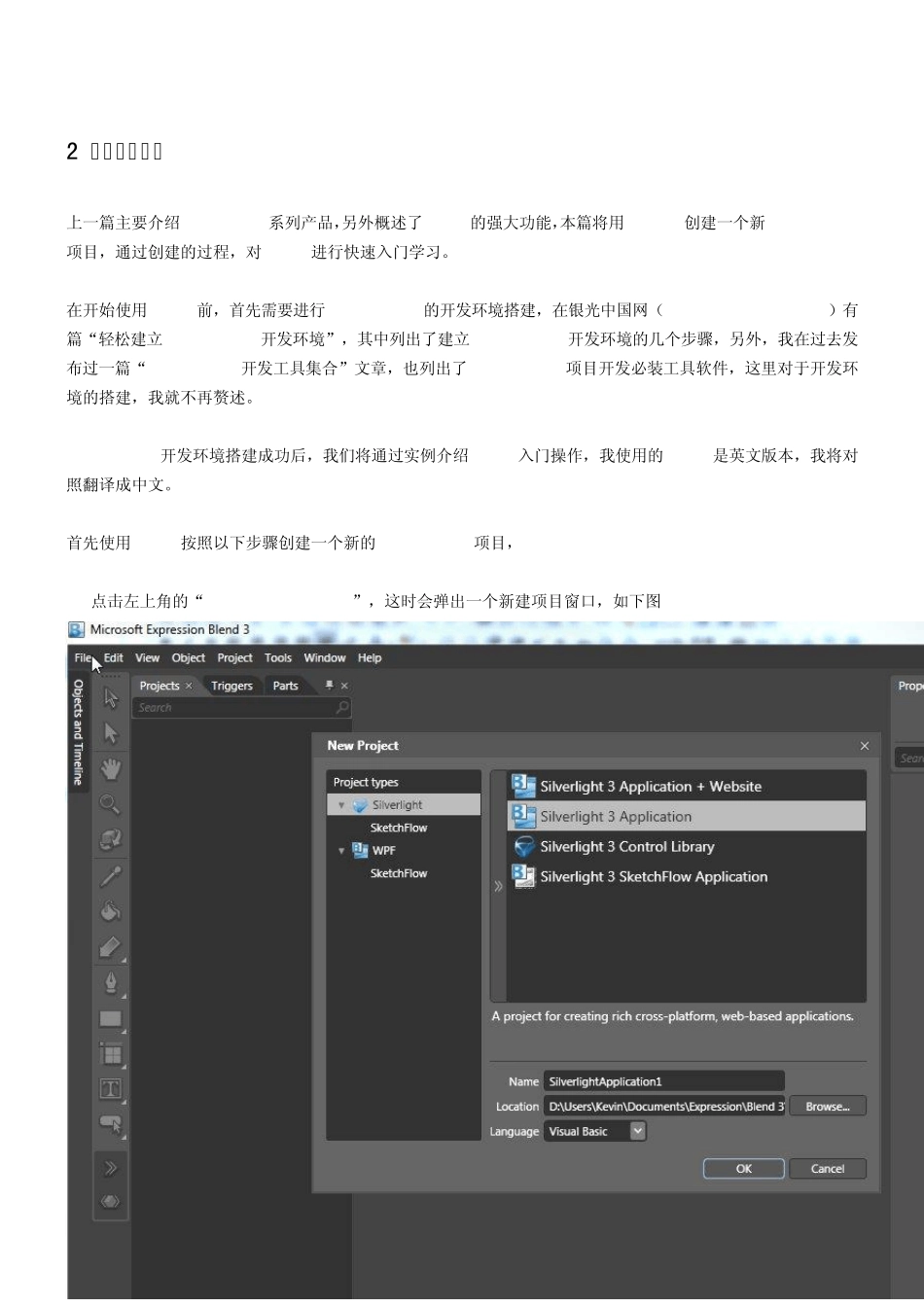Open the Object menu
The height and width of the screenshot is (1307, 924).
pos(189,658)
